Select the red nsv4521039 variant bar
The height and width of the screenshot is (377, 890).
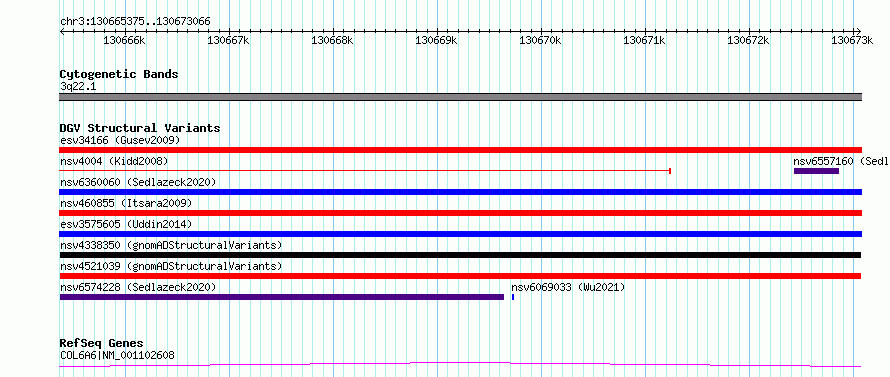(x=460, y=276)
